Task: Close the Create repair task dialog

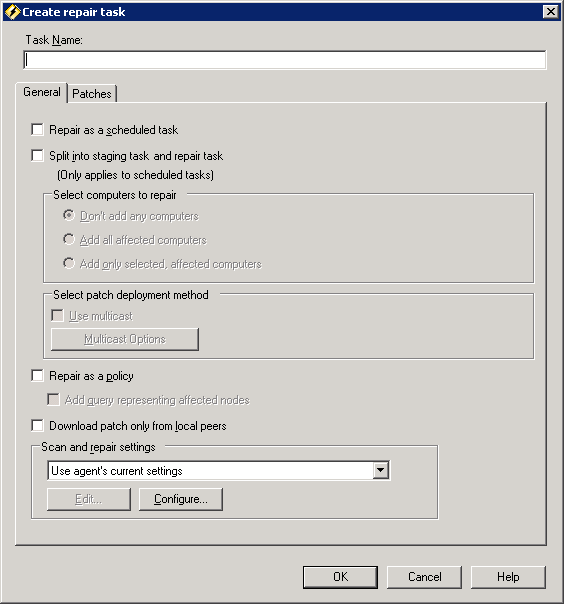Action: pyautogui.click(x=551, y=12)
